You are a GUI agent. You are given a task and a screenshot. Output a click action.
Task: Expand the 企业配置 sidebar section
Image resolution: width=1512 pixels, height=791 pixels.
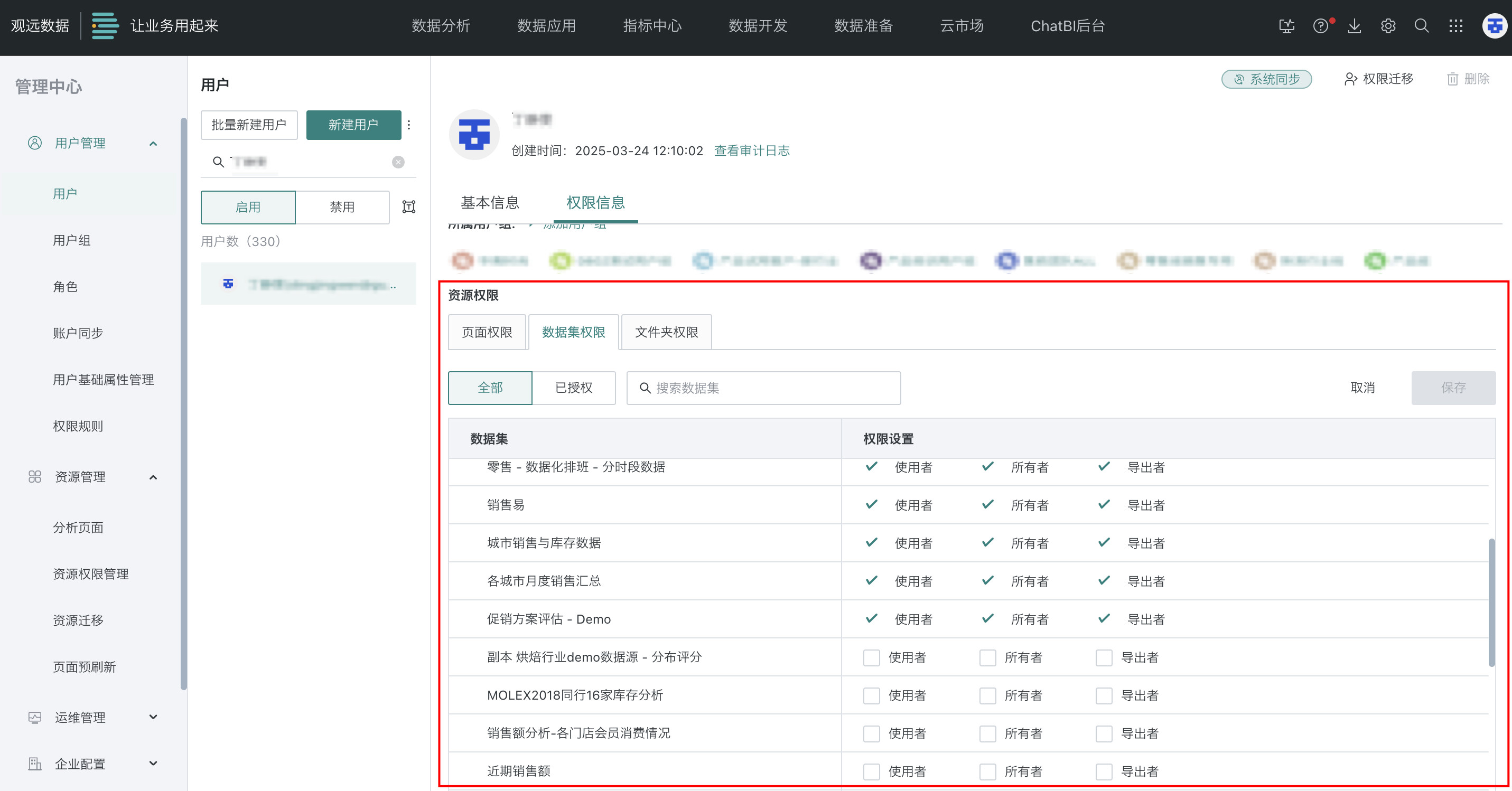point(153,764)
